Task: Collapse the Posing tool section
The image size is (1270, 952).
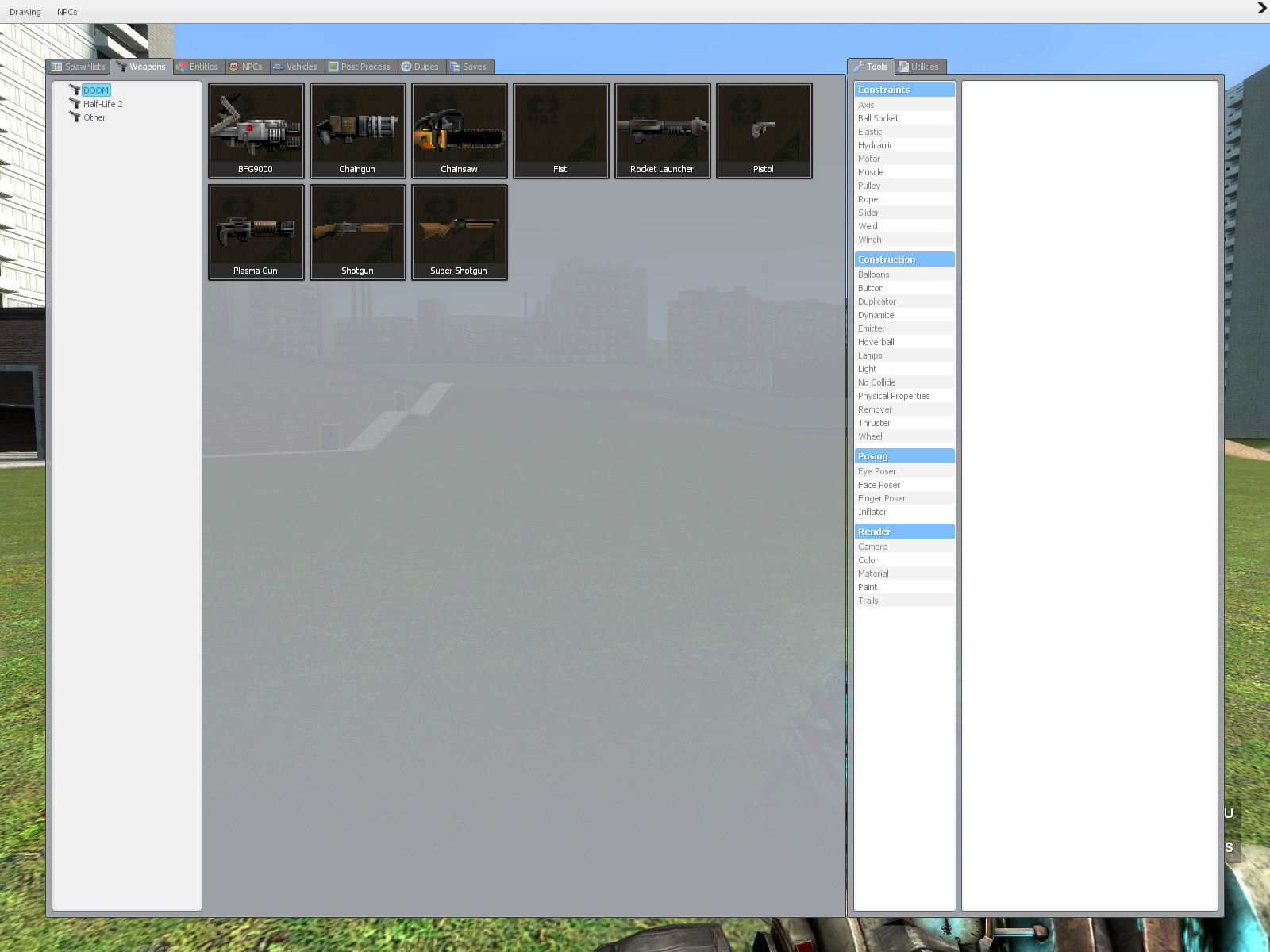Action: 905,456
